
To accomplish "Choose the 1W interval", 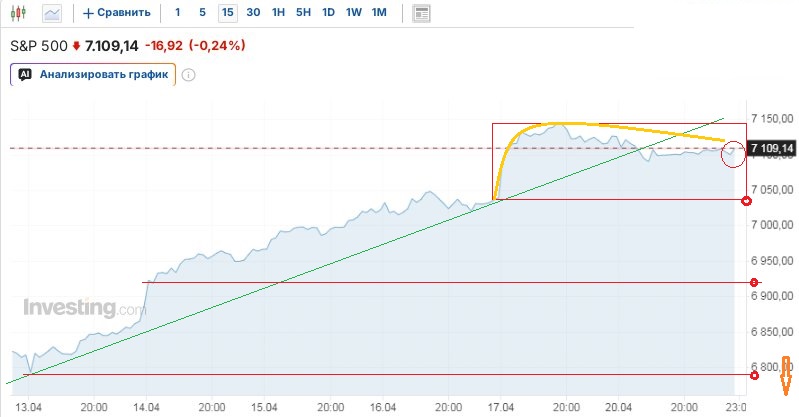I will [x=353, y=13].
